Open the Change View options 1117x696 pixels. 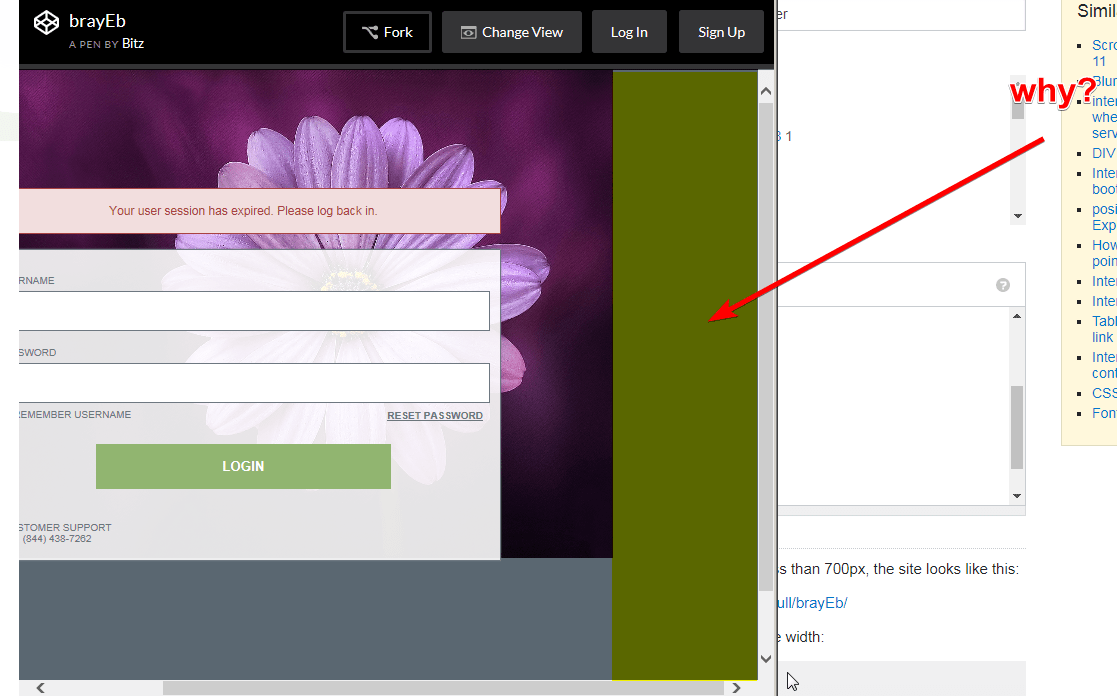click(x=511, y=31)
